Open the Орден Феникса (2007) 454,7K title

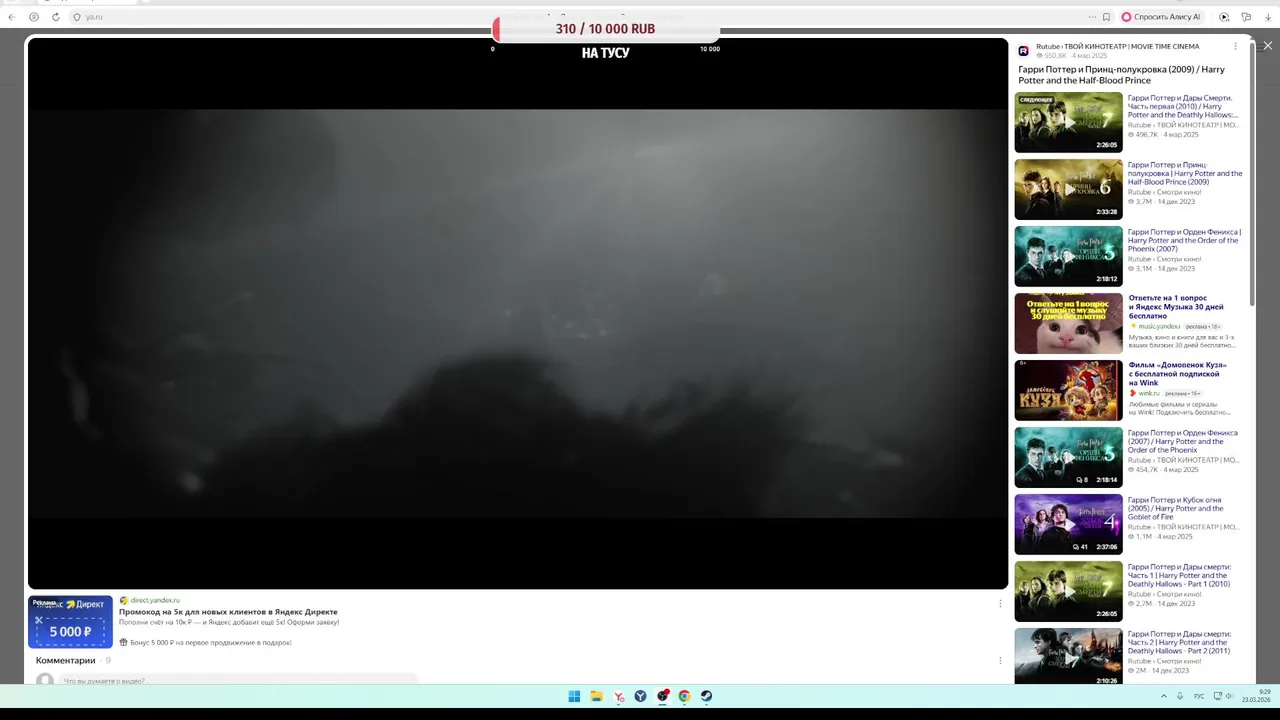(x=1183, y=441)
